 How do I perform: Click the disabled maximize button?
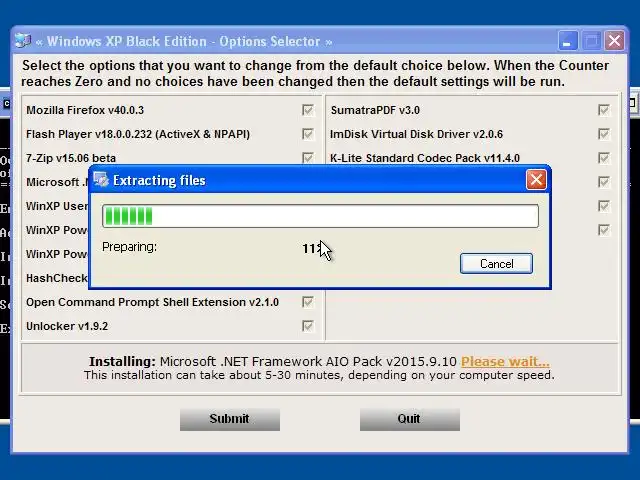[591, 41]
